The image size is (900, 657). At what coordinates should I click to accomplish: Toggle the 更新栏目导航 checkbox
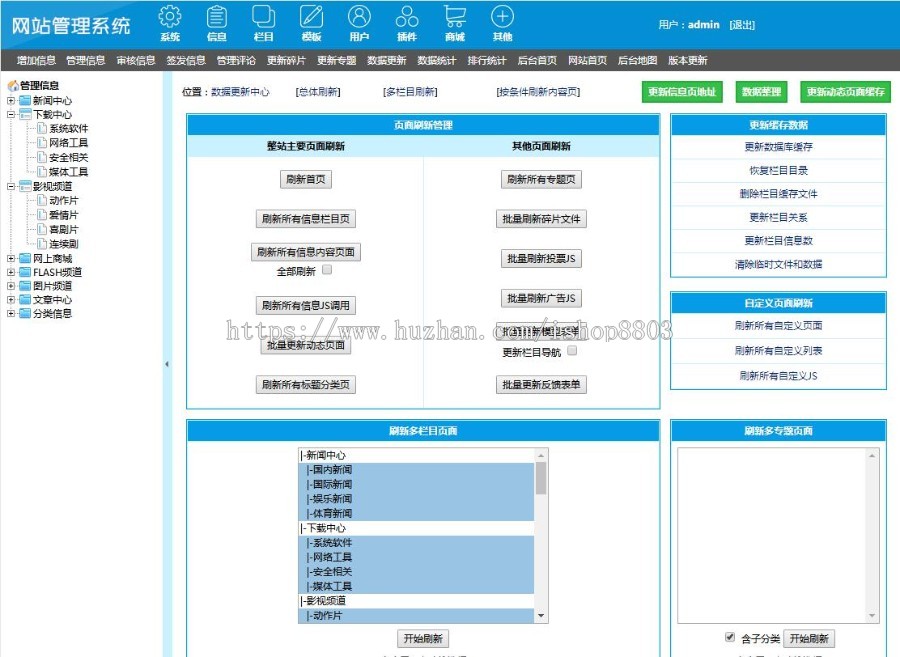click(x=572, y=351)
